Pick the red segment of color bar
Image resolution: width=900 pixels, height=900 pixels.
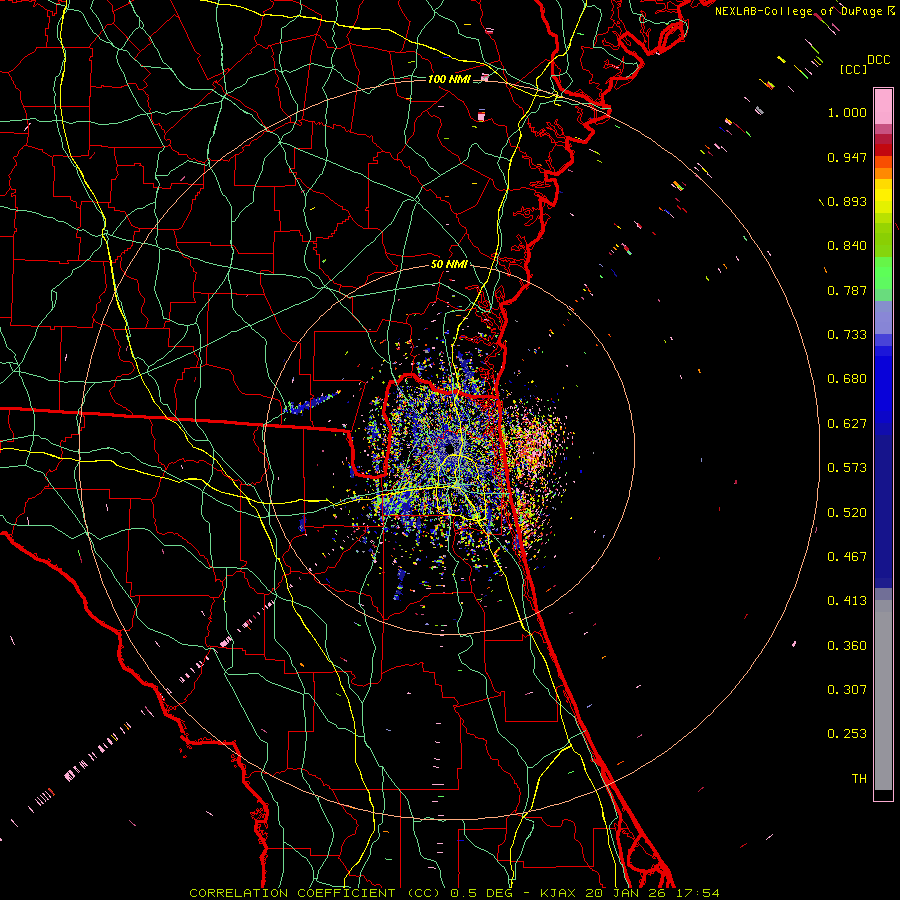(x=883, y=150)
